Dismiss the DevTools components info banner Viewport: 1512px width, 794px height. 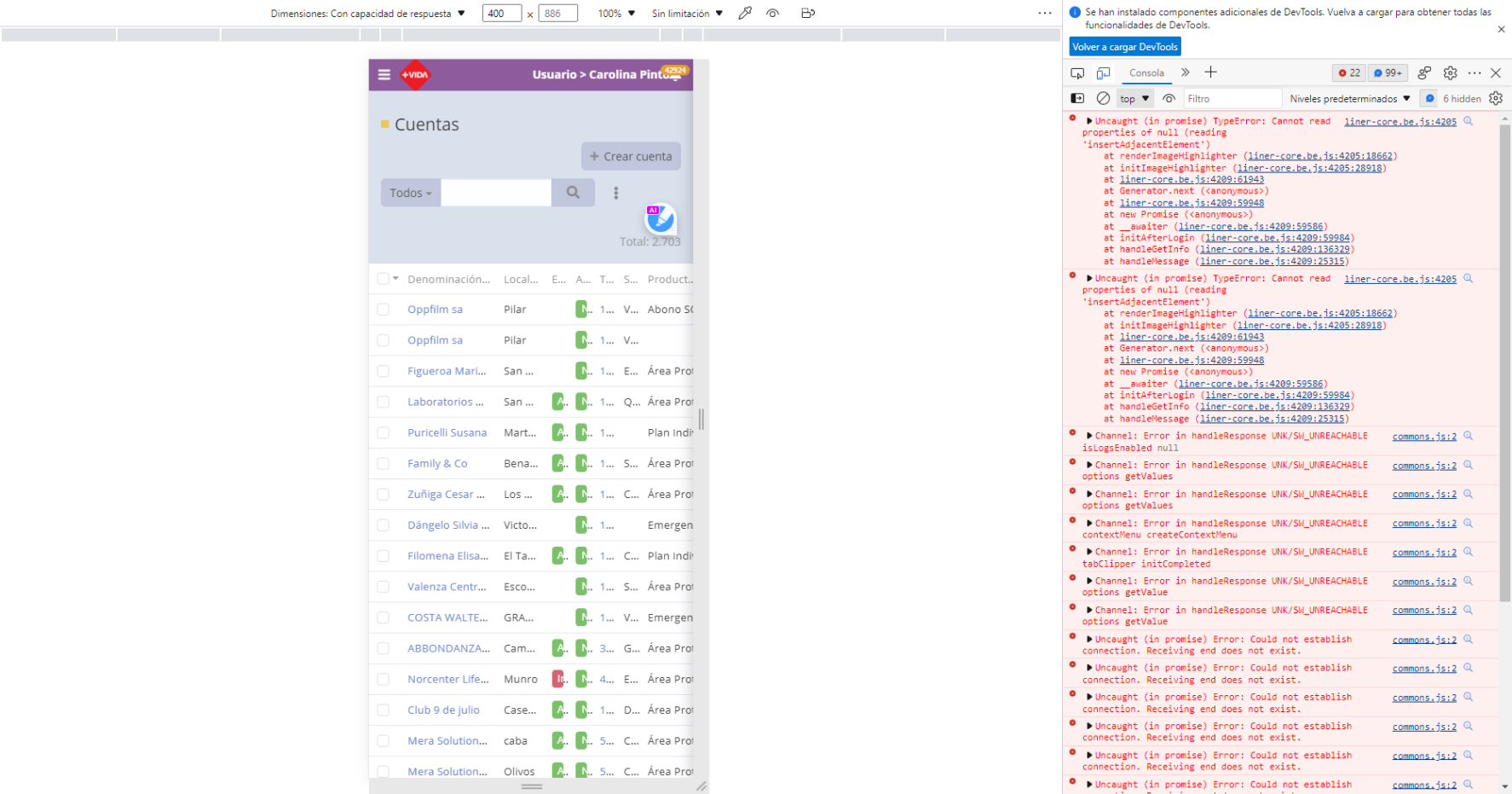[x=1501, y=29]
